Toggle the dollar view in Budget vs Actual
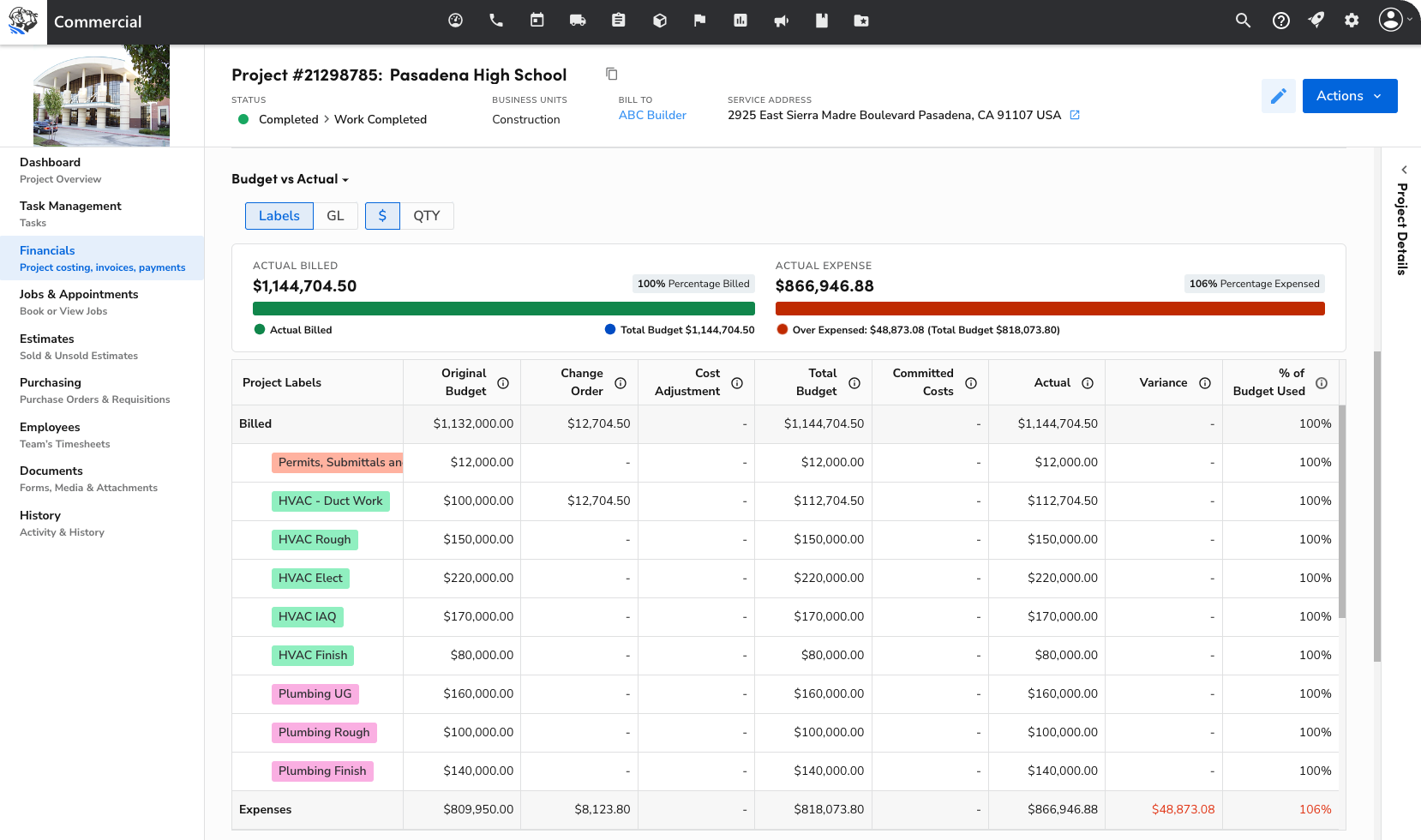 (x=382, y=215)
